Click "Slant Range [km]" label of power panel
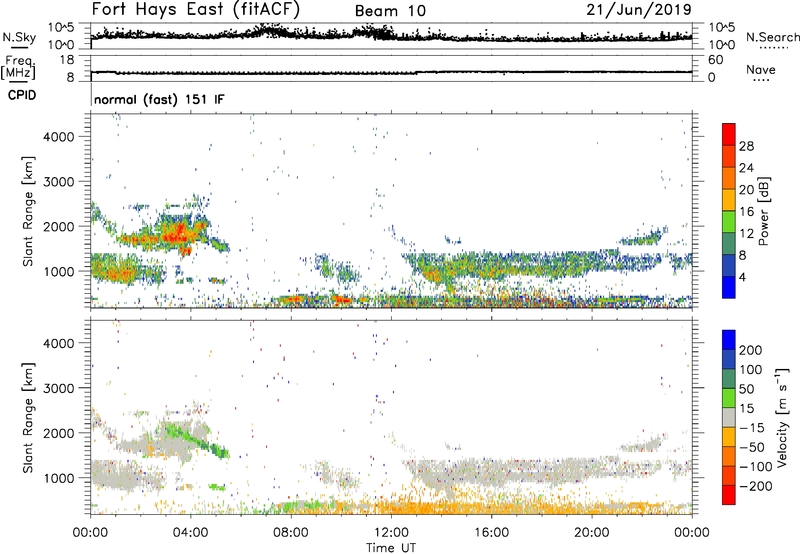800x554 pixels. click(x=28, y=211)
